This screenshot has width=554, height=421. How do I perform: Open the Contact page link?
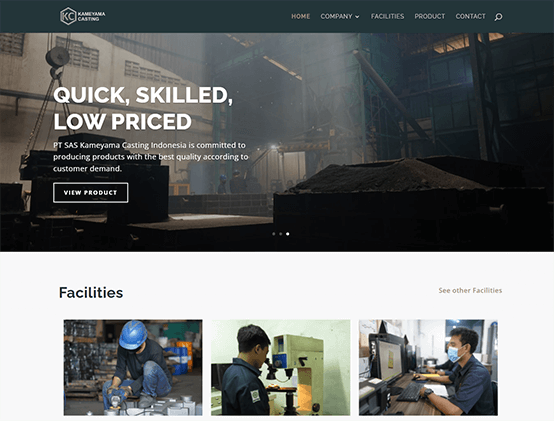tap(470, 16)
